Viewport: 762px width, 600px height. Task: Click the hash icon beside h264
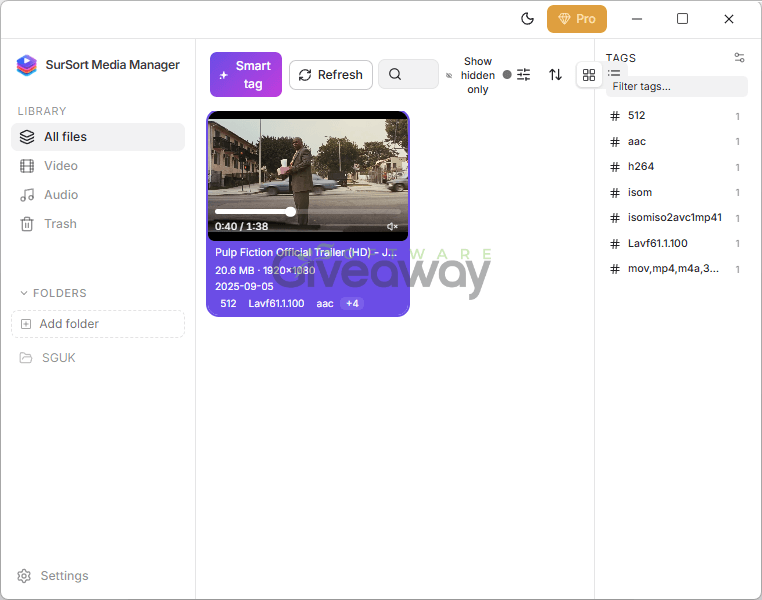(x=615, y=167)
